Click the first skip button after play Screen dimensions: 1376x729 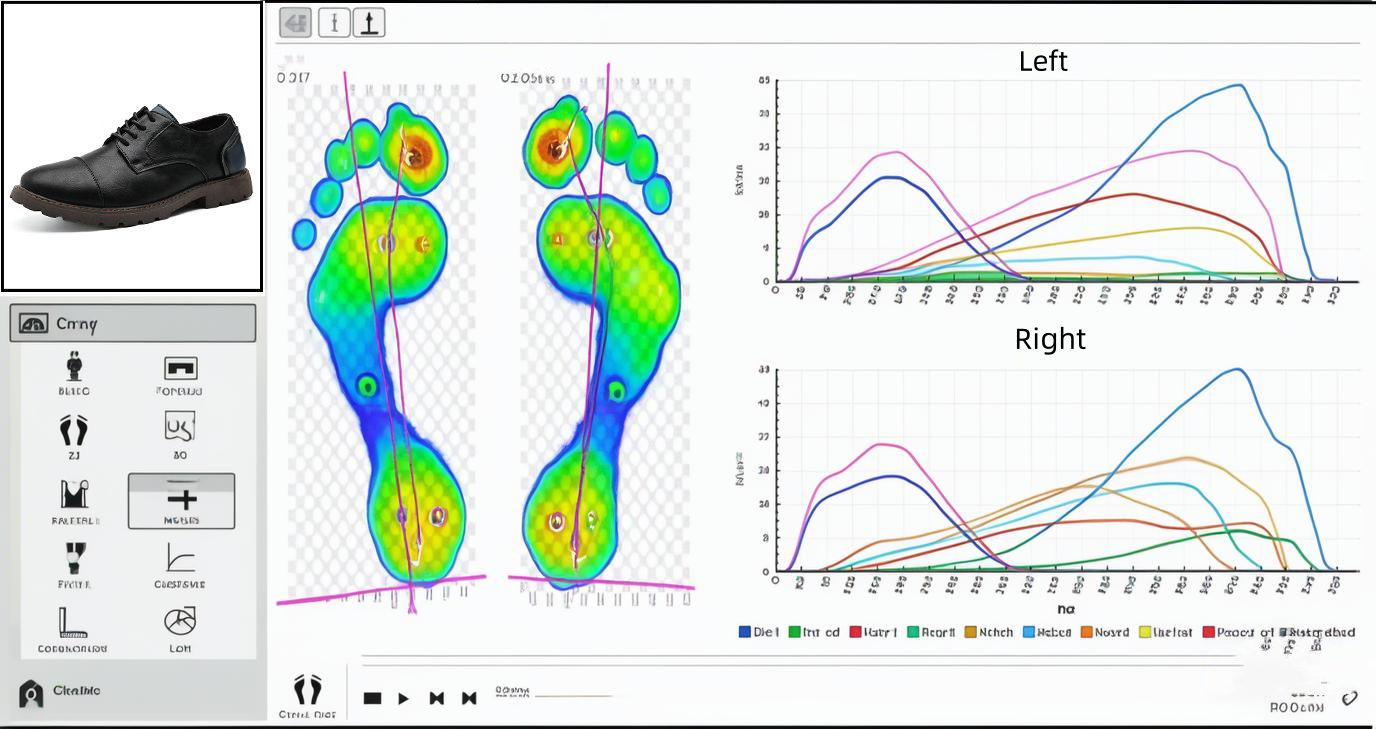click(x=436, y=698)
